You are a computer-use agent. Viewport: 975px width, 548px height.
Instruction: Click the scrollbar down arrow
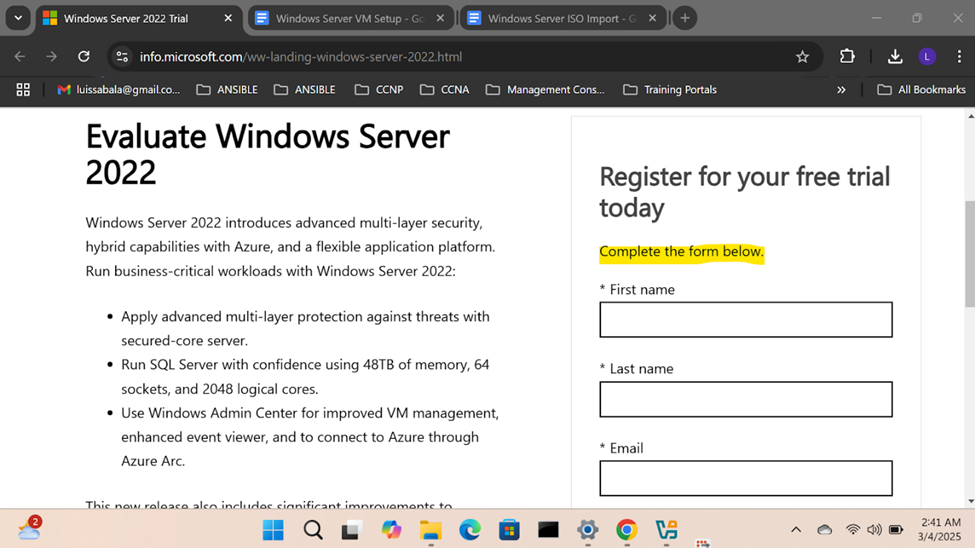(970, 501)
